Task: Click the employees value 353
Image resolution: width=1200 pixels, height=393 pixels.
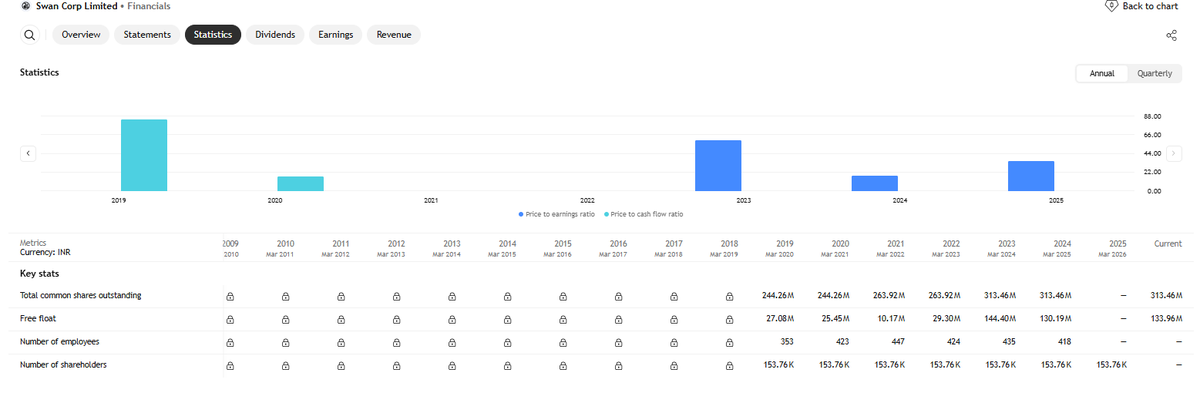Action: (x=786, y=342)
